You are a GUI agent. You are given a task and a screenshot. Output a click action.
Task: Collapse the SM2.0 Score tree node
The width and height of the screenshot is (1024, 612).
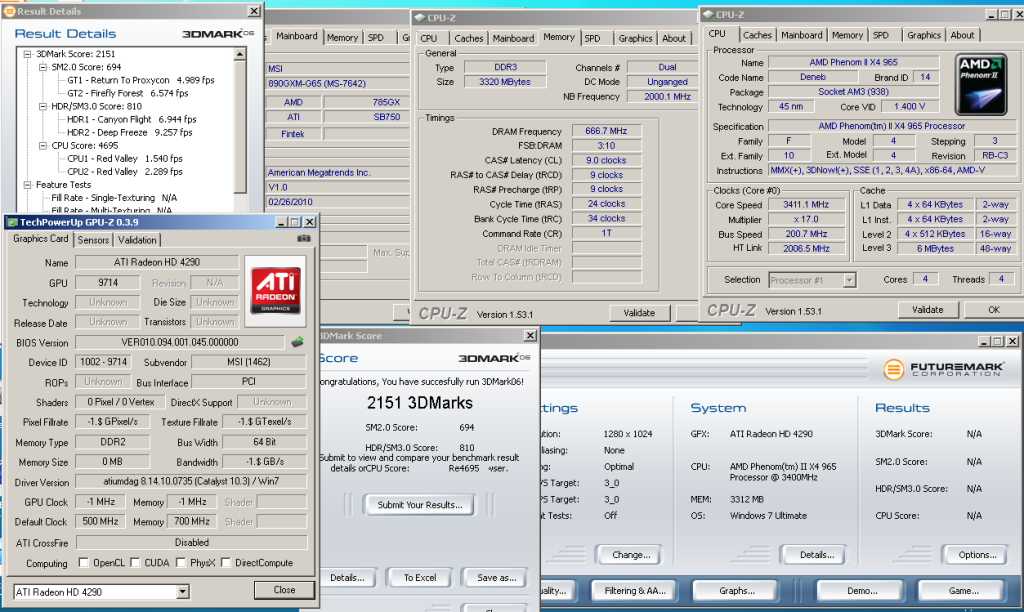pyautogui.click(x=42, y=66)
